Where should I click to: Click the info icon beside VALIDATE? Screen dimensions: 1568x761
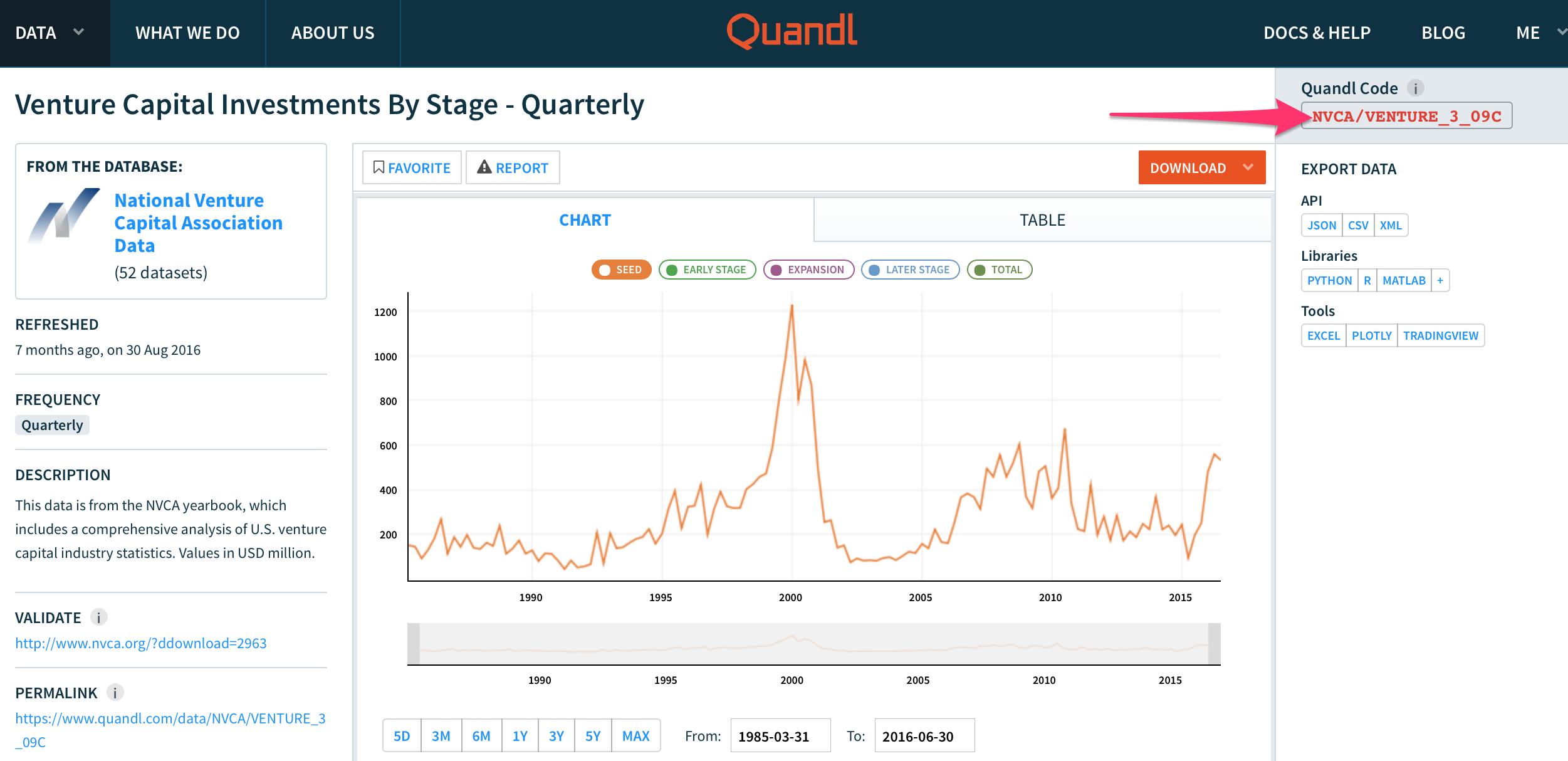pyautogui.click(x=98, y=617)
